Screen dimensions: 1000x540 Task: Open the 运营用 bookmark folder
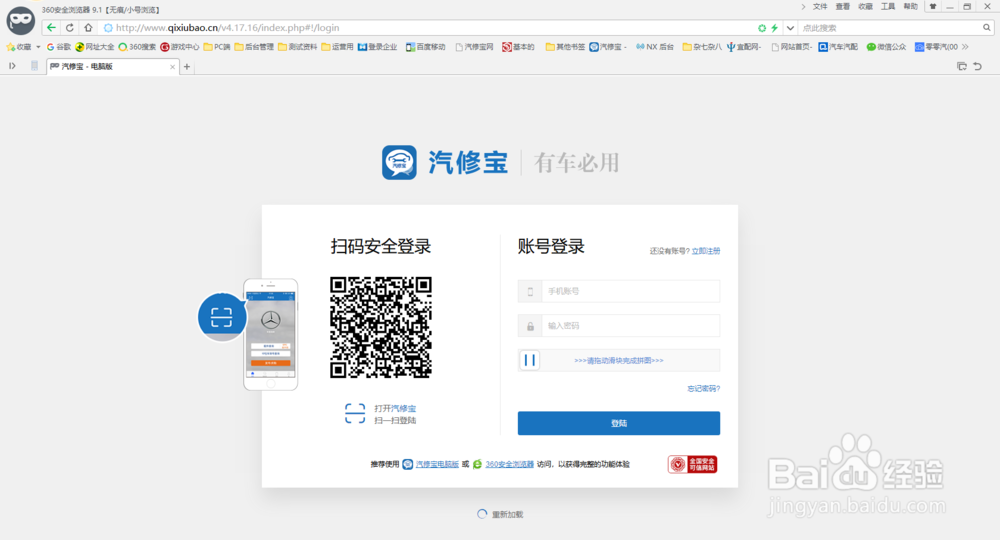pyautogui.click(x=337, y=47)
